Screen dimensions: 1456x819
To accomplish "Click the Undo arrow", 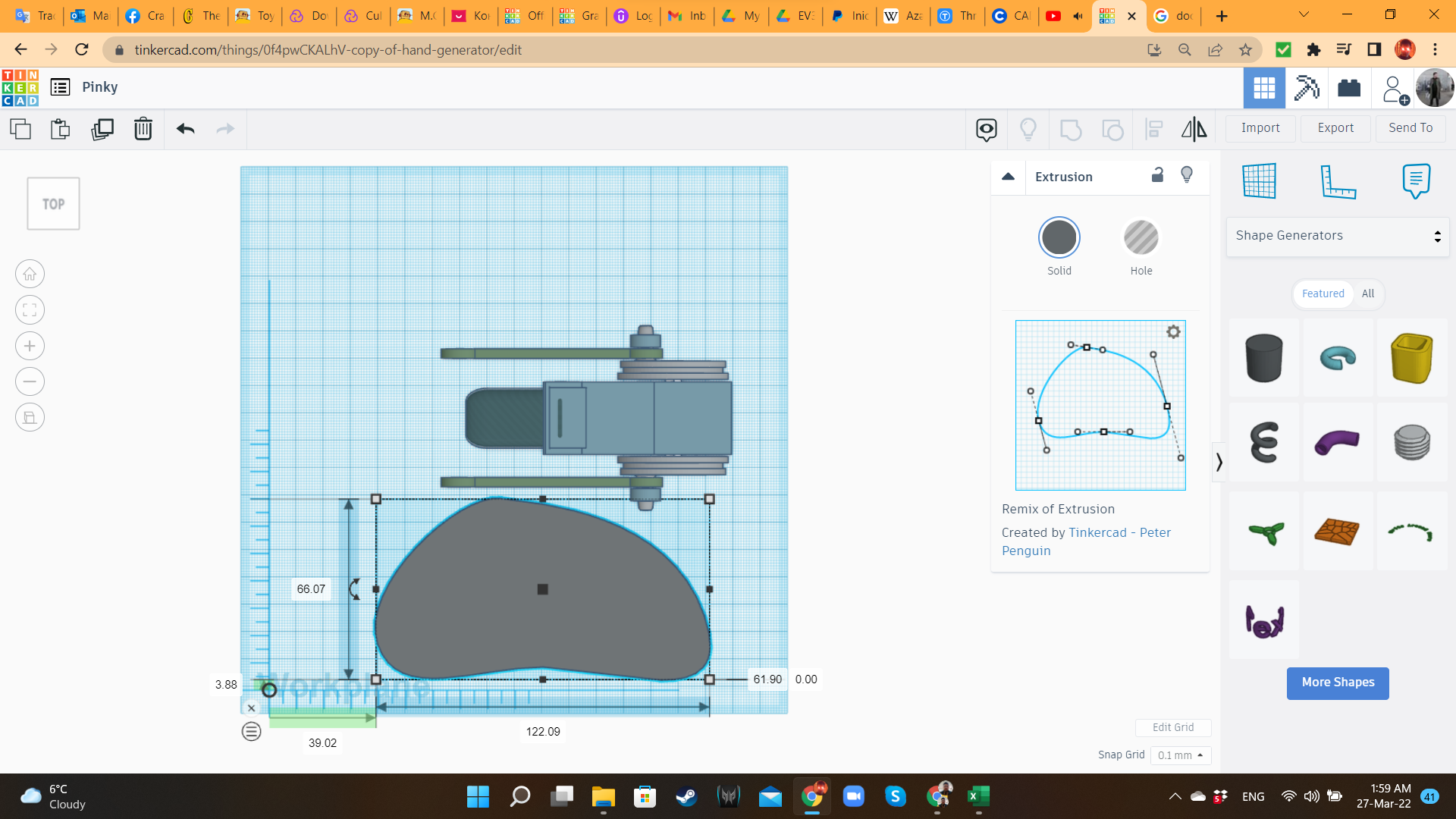I will (185, 129).
